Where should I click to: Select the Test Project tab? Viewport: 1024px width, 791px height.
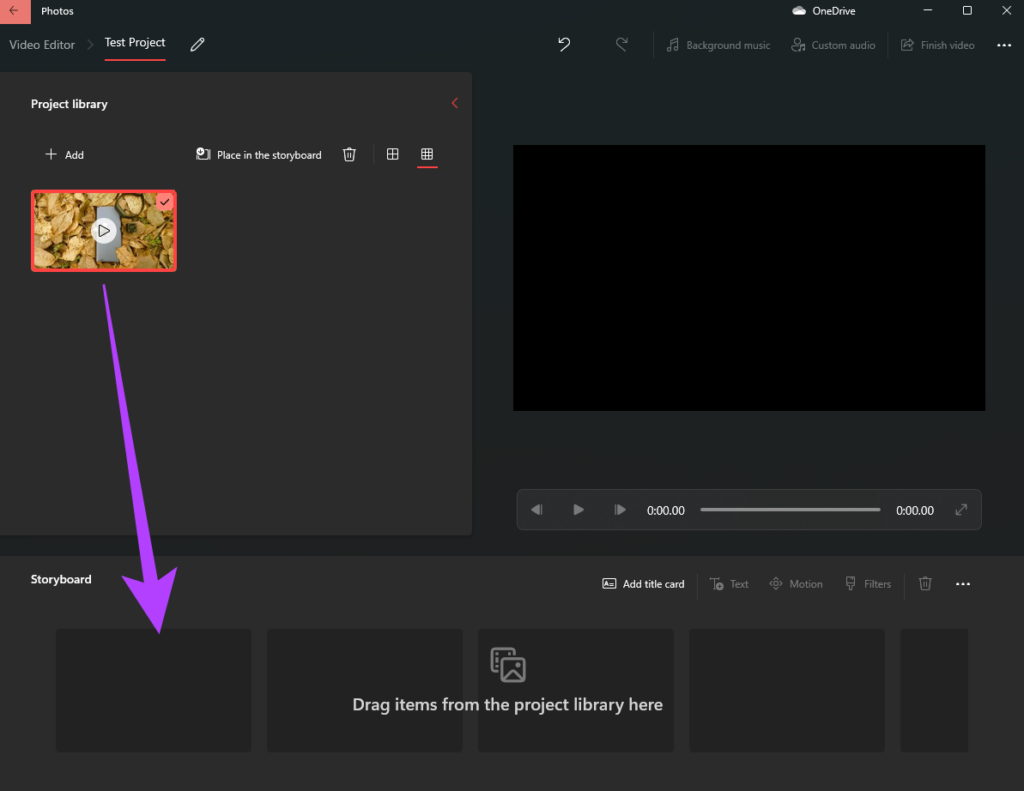[134, 43]
